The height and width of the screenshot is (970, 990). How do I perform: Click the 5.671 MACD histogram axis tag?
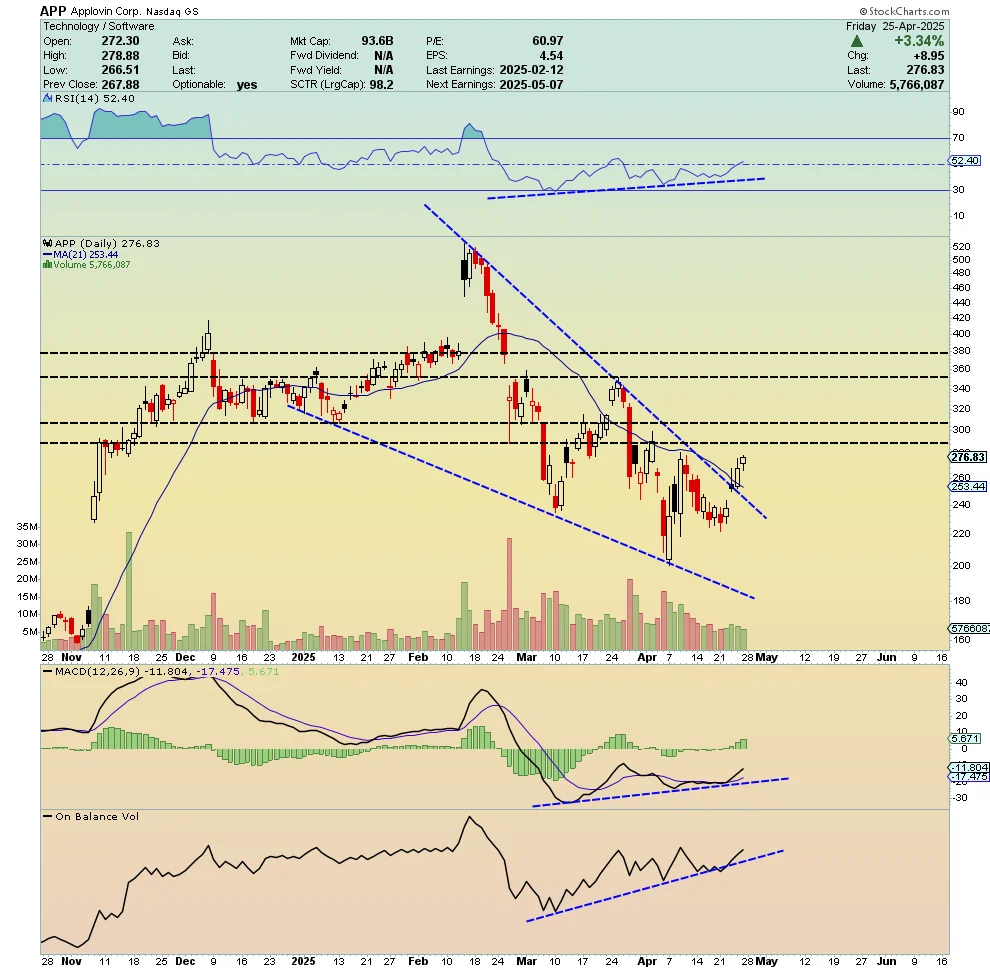pos(965,738)
